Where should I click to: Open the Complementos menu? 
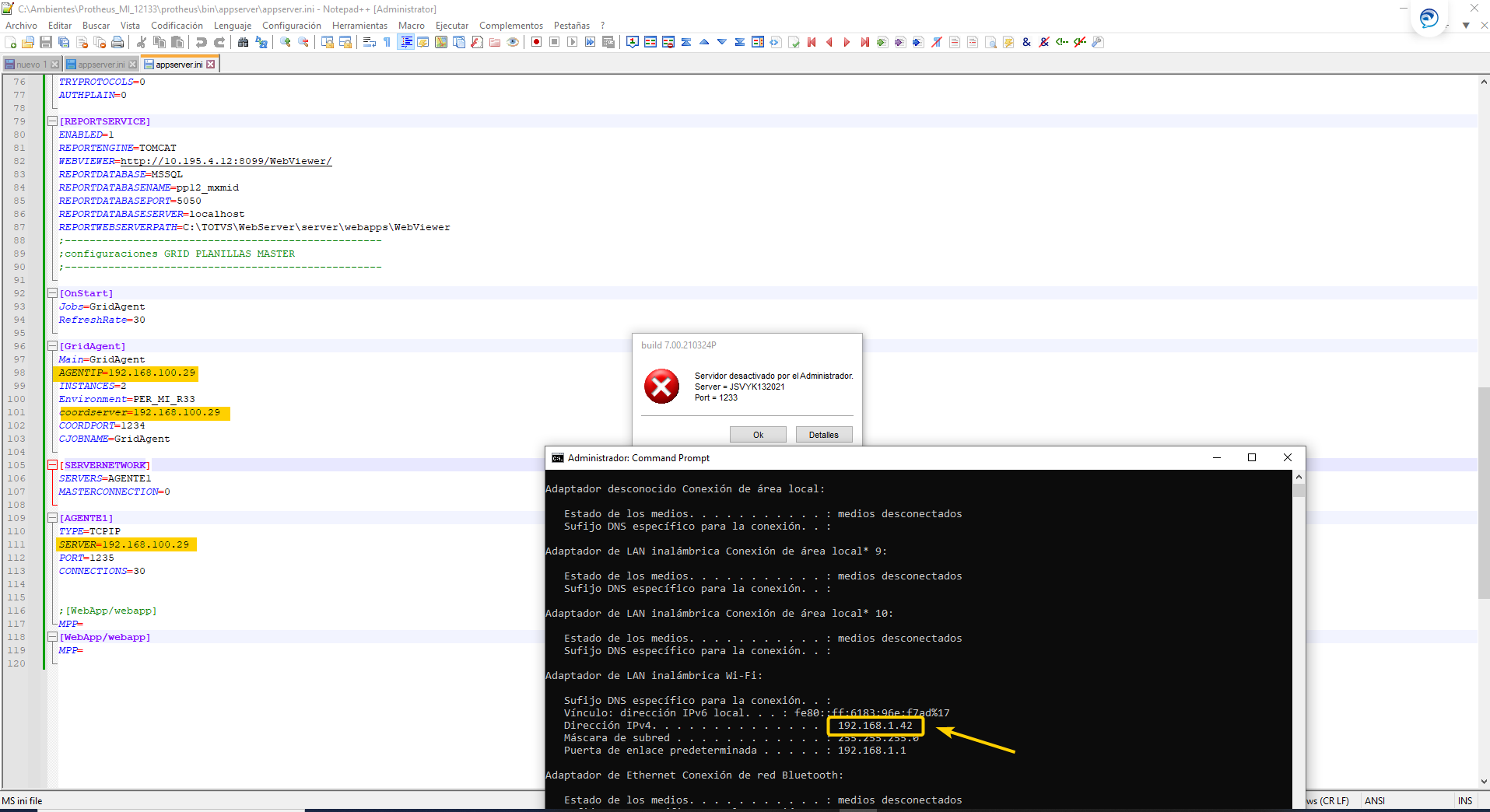pos(511,26)
